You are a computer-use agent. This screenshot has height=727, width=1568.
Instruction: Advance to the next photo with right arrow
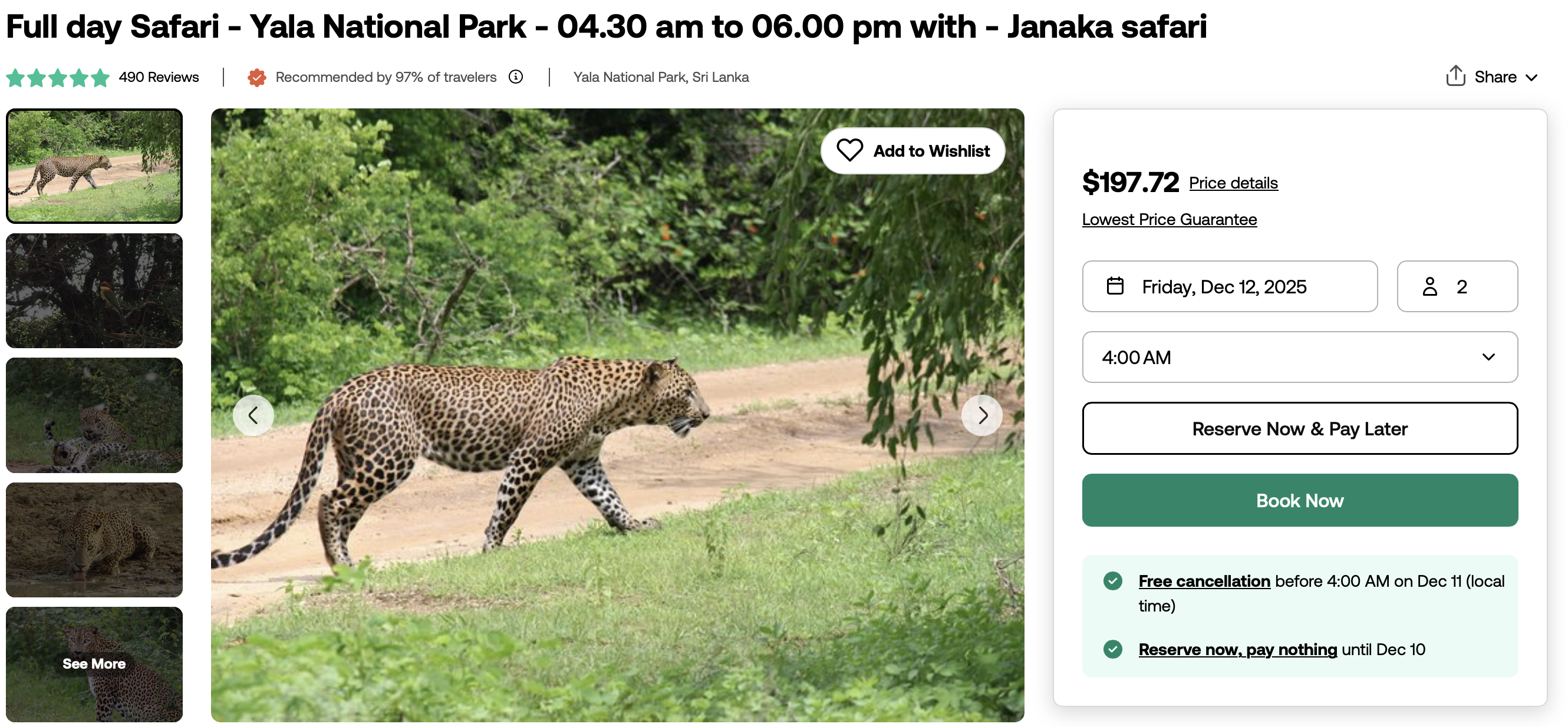981,415
